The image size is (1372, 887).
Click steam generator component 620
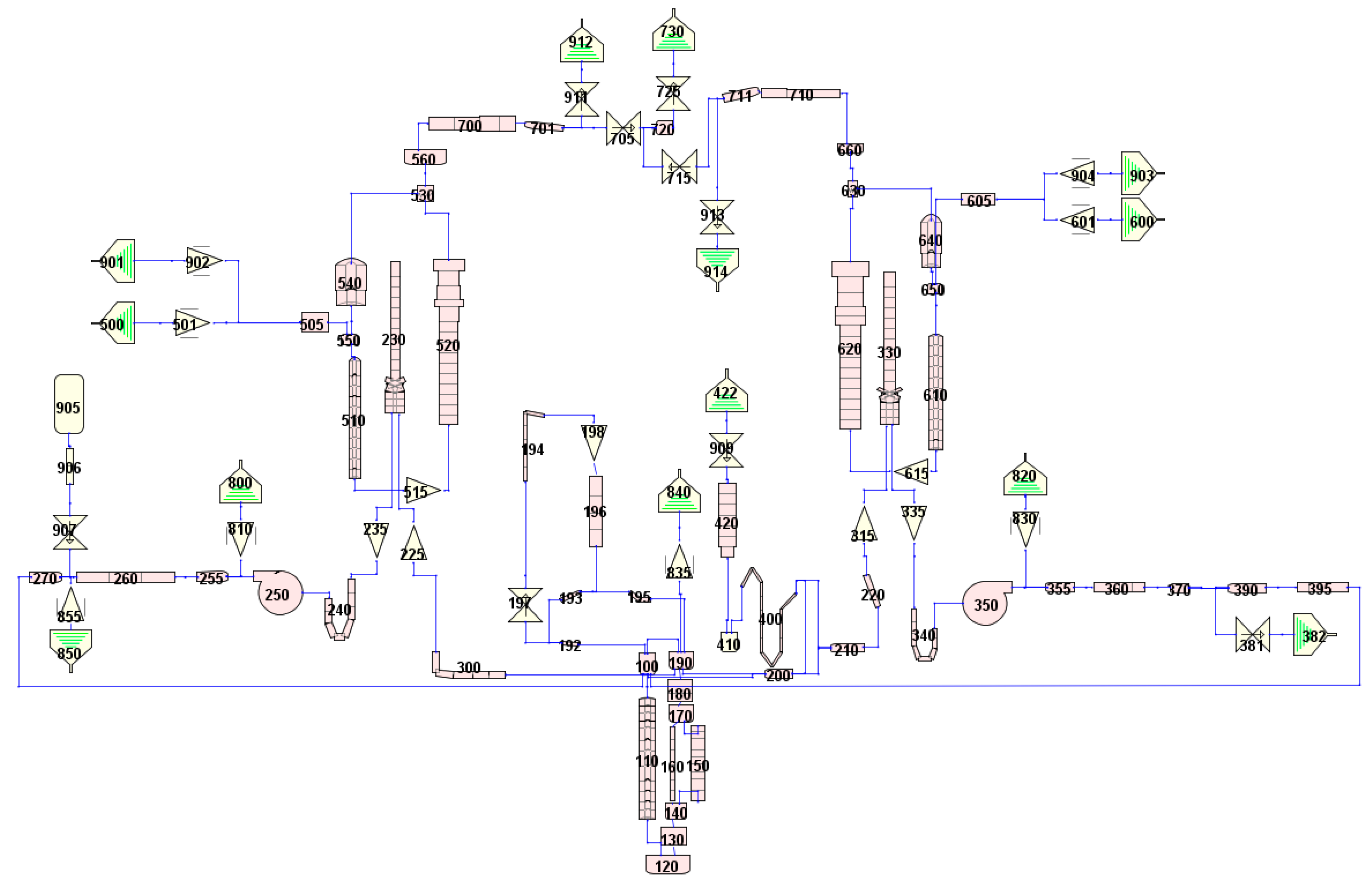[849, 348]
